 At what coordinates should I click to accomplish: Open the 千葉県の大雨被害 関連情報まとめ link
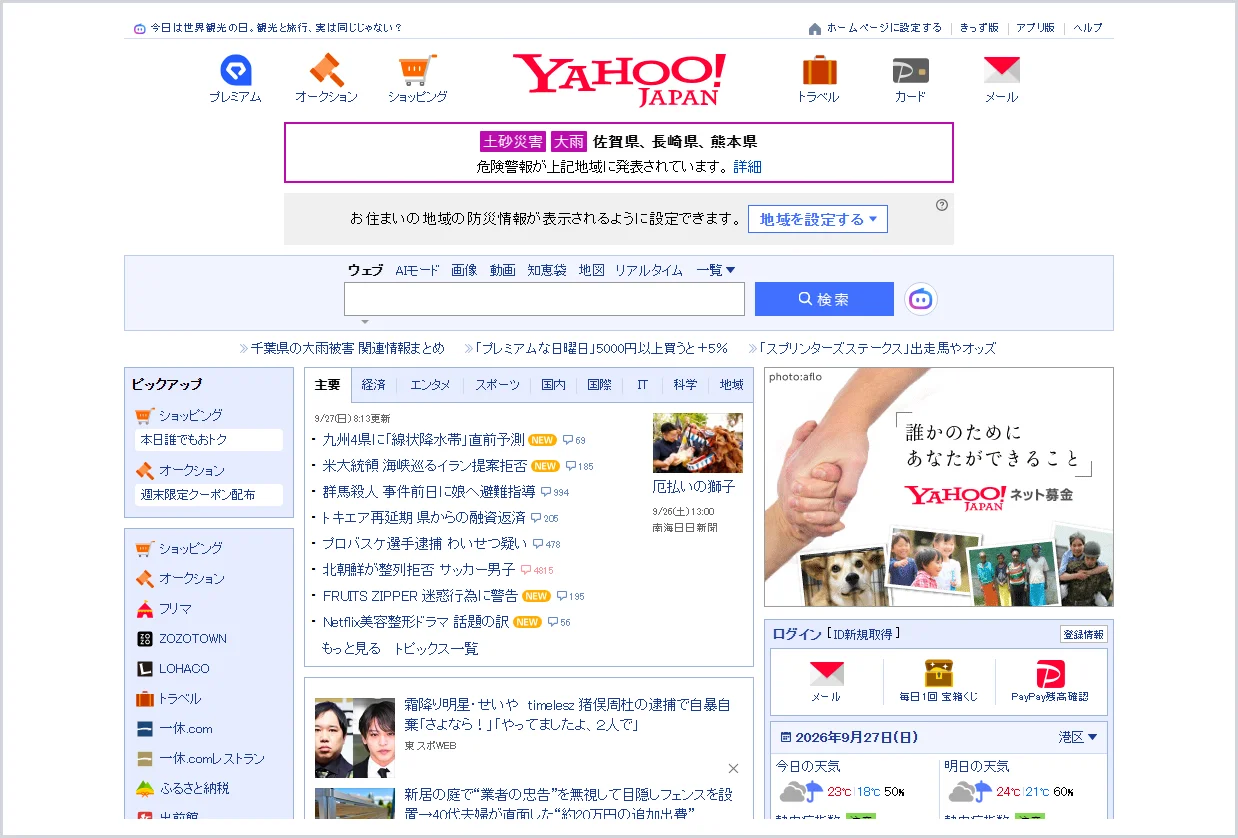[347, 348]
